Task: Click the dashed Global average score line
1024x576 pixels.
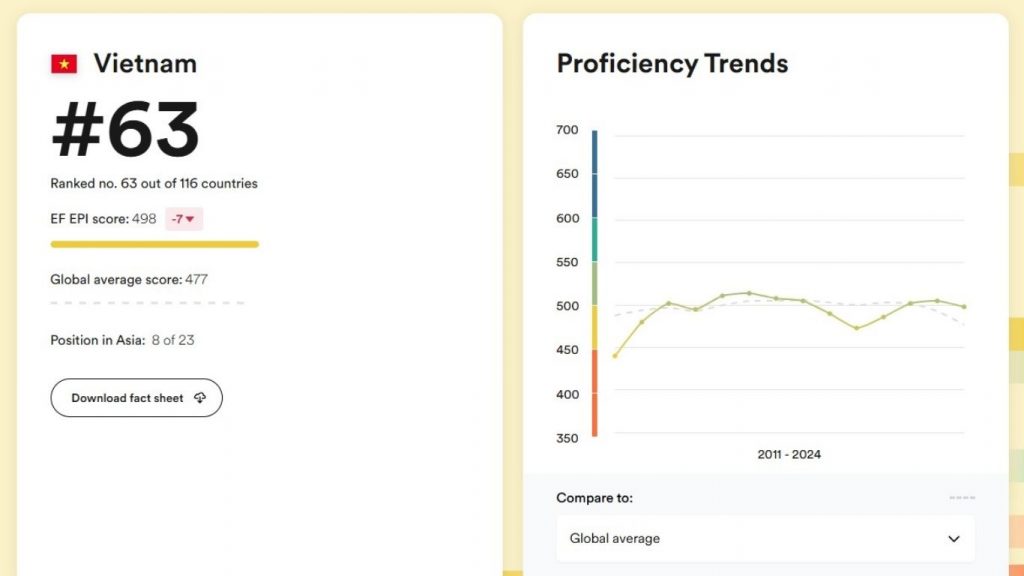Action: pyautogui.click(x=147, y=302)
